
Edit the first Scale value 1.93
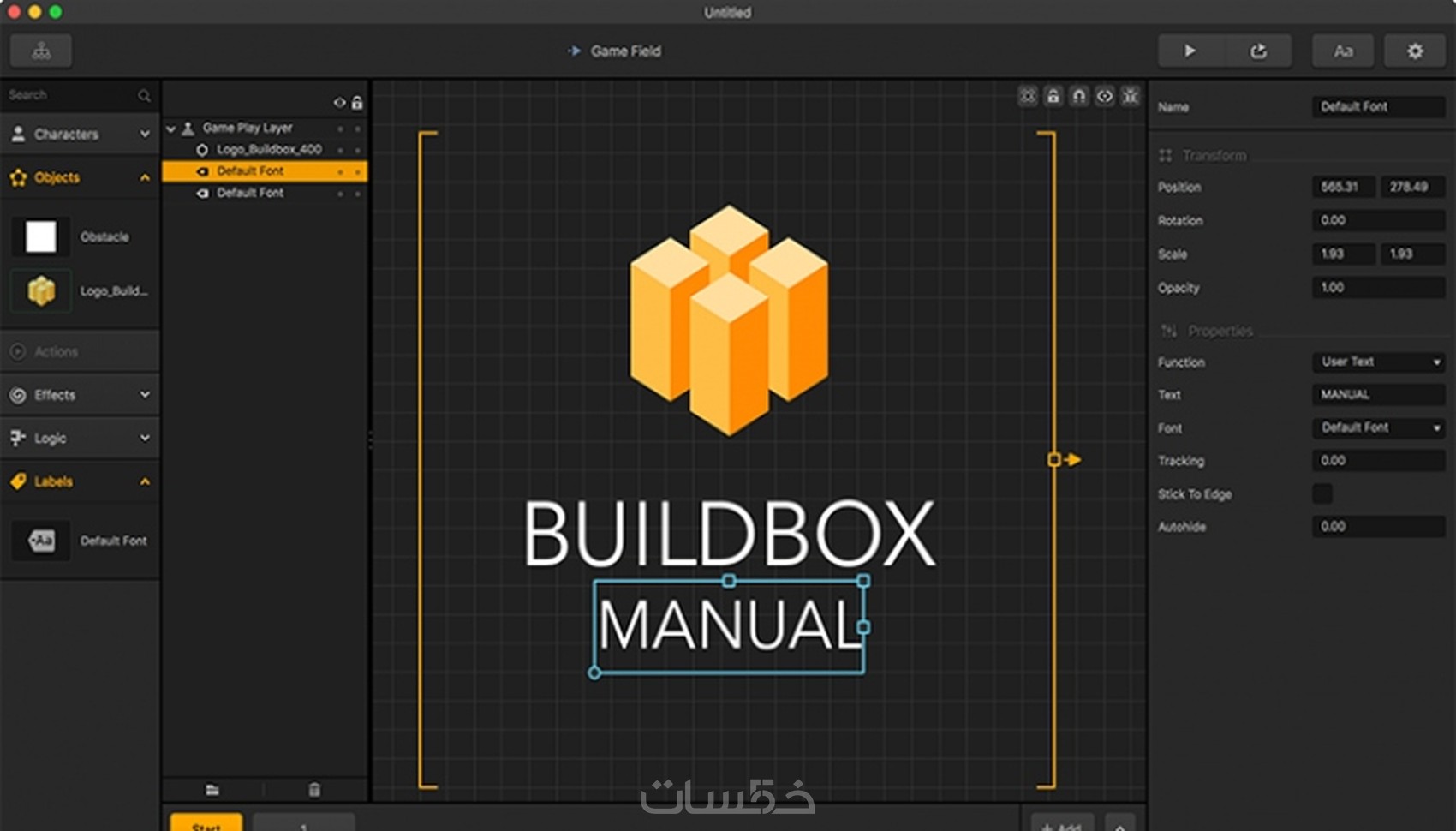pos(1344,254)
